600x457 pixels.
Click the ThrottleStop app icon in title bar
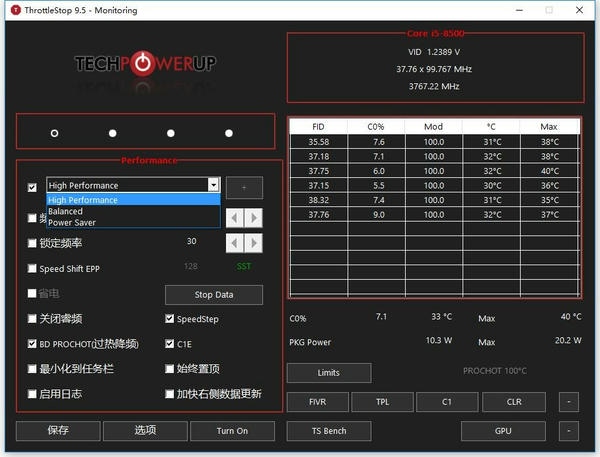(x=16, y=10)
